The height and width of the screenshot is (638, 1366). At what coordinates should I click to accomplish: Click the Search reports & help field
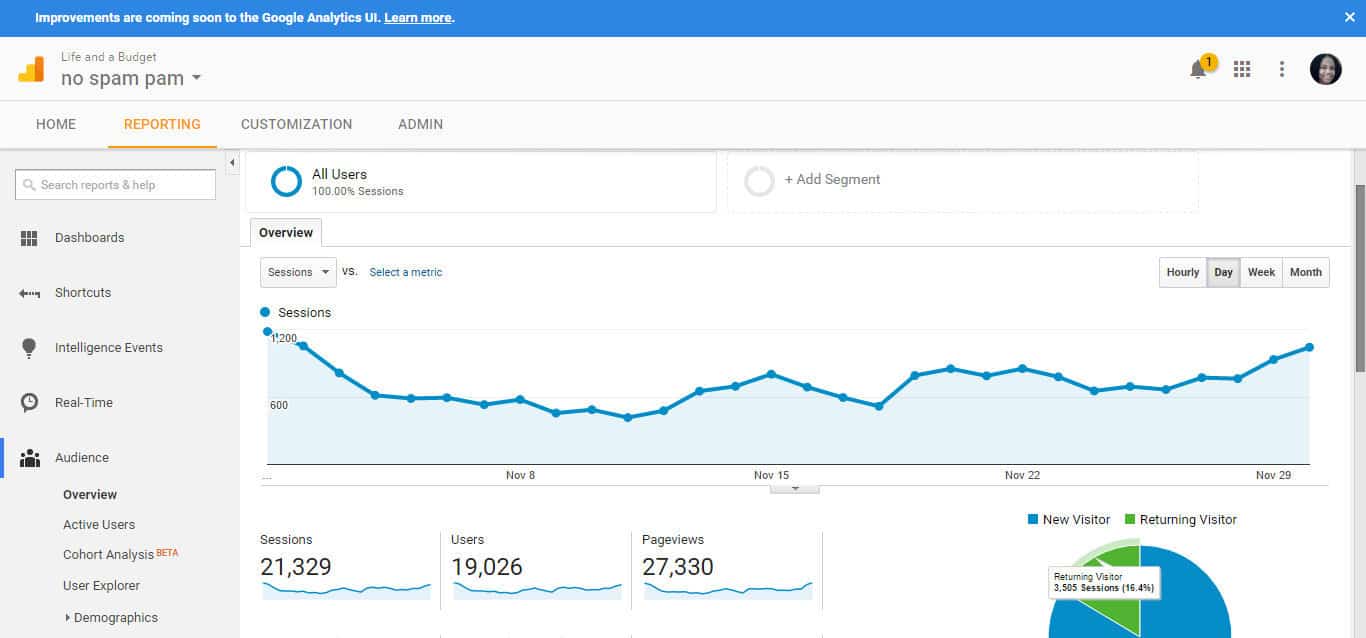coord(115,185)
